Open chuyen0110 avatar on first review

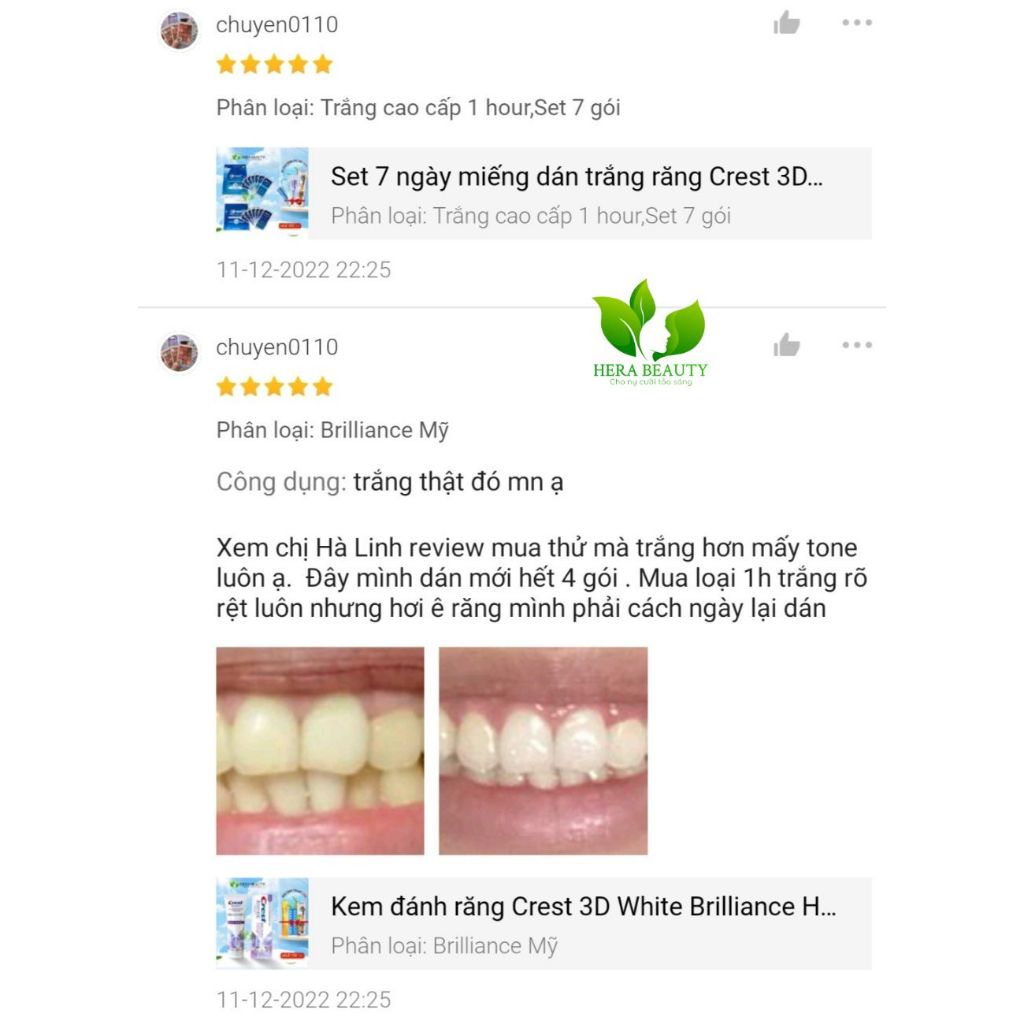(179, 30)
